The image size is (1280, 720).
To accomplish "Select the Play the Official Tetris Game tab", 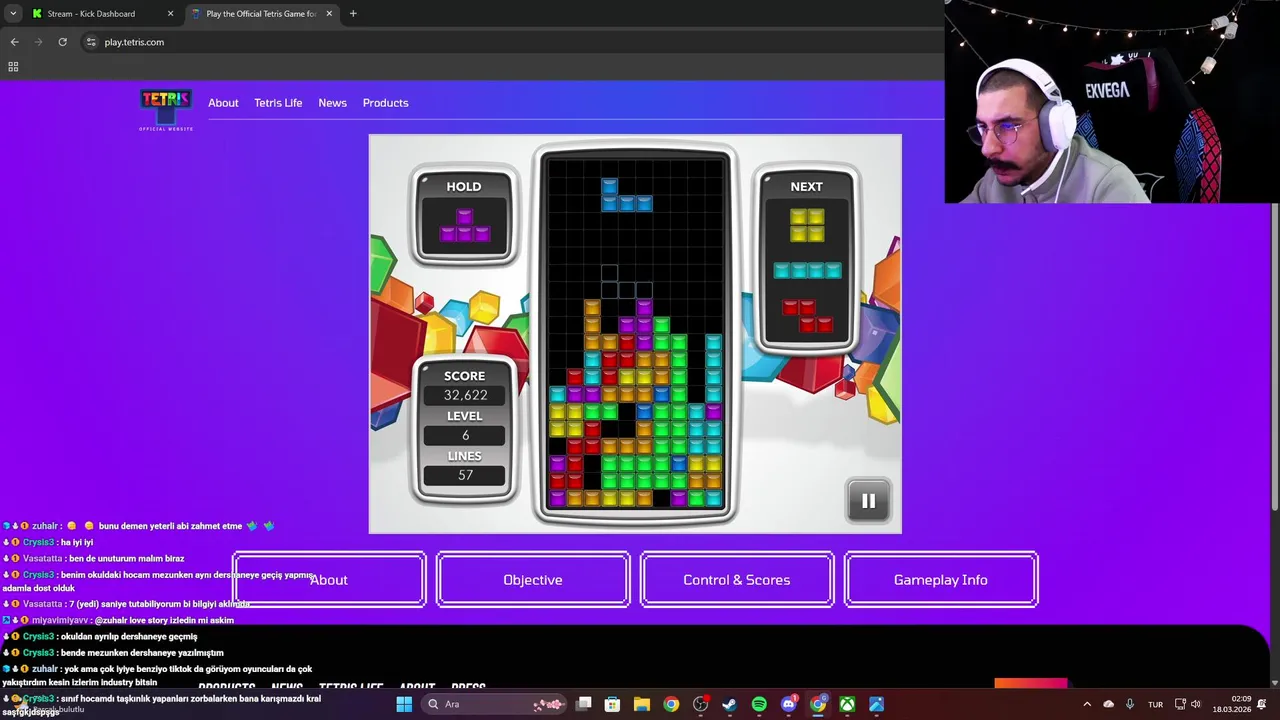I will point(261,14).
